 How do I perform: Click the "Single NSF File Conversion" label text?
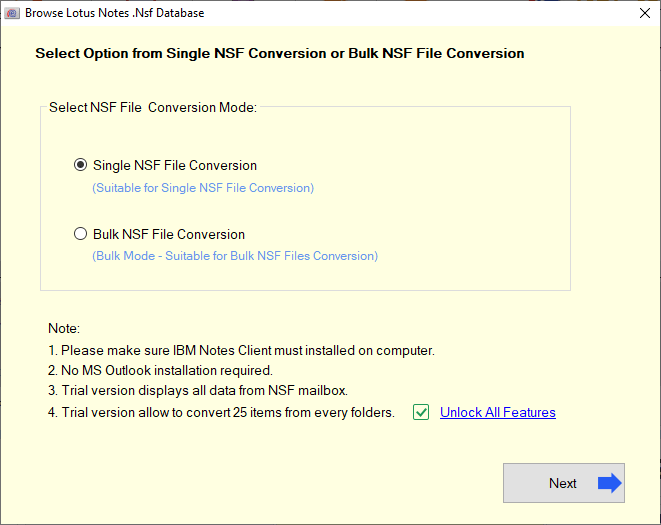pos(174,165)
